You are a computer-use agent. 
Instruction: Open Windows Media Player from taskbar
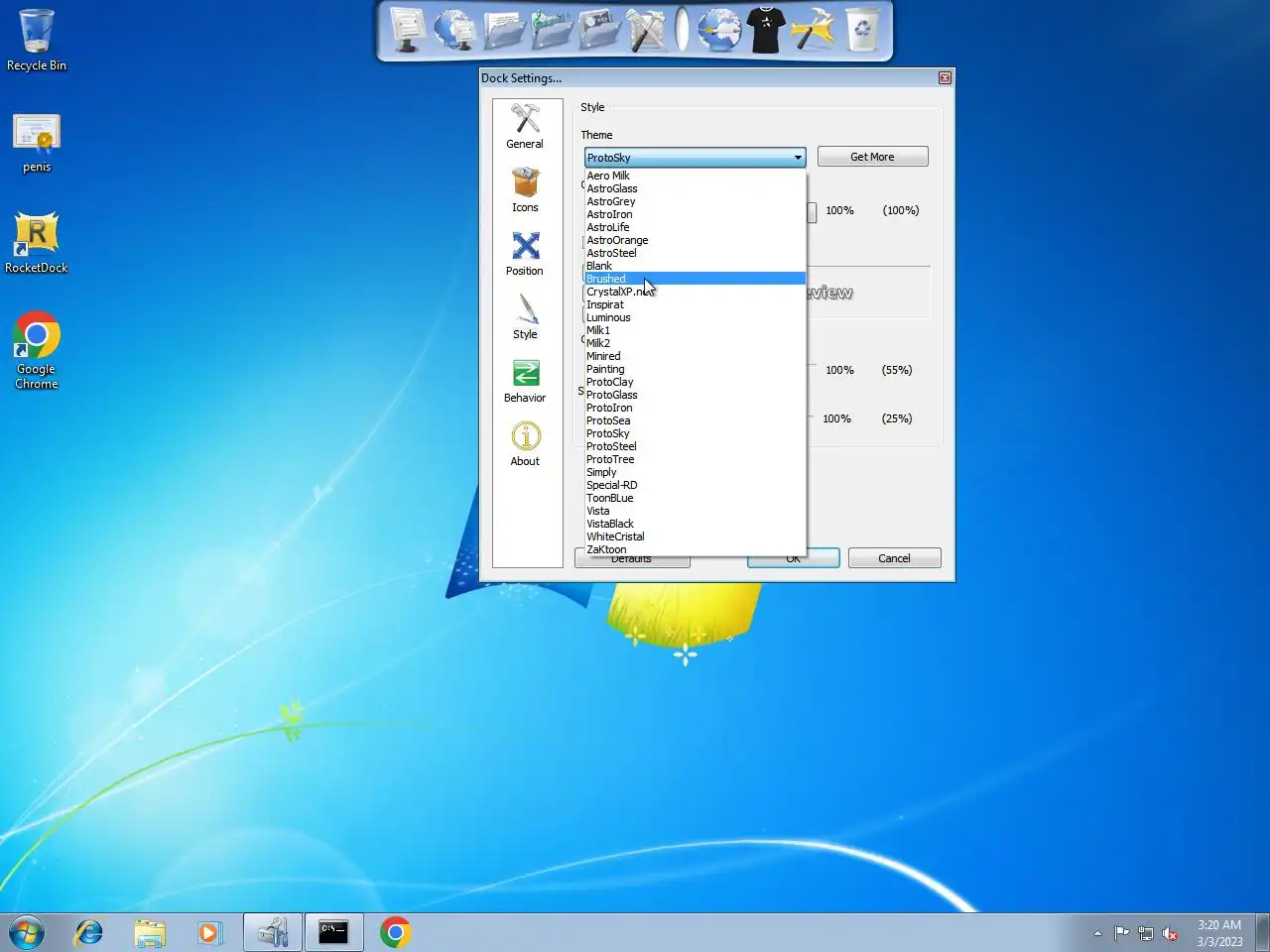coord(209,932)
